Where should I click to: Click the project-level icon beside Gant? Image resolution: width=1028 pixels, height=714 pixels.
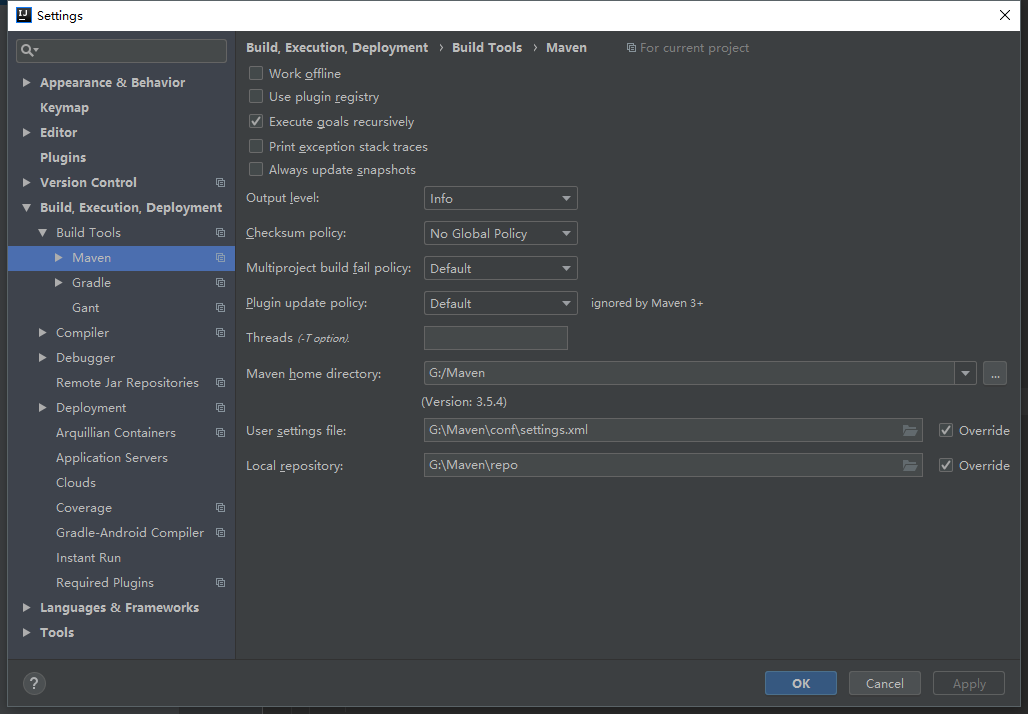220,307
